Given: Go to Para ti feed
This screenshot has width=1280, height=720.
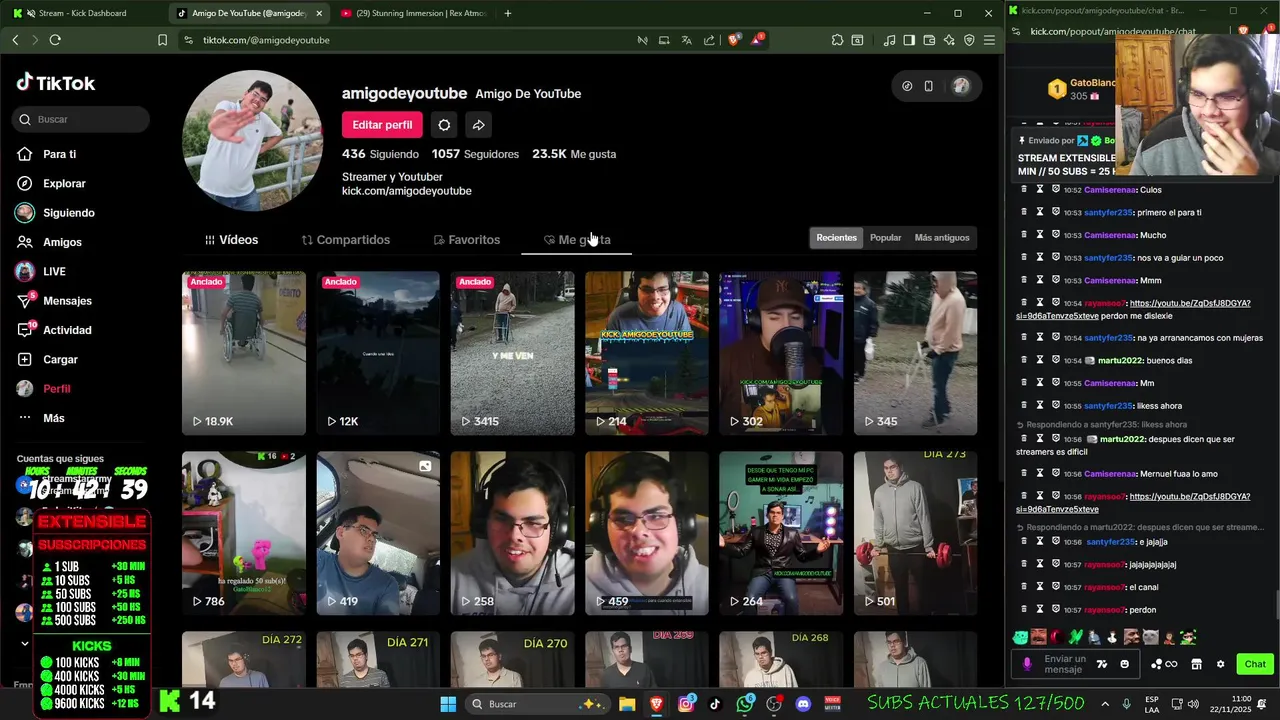Looking at the screenshot, I should pos(59,154).
